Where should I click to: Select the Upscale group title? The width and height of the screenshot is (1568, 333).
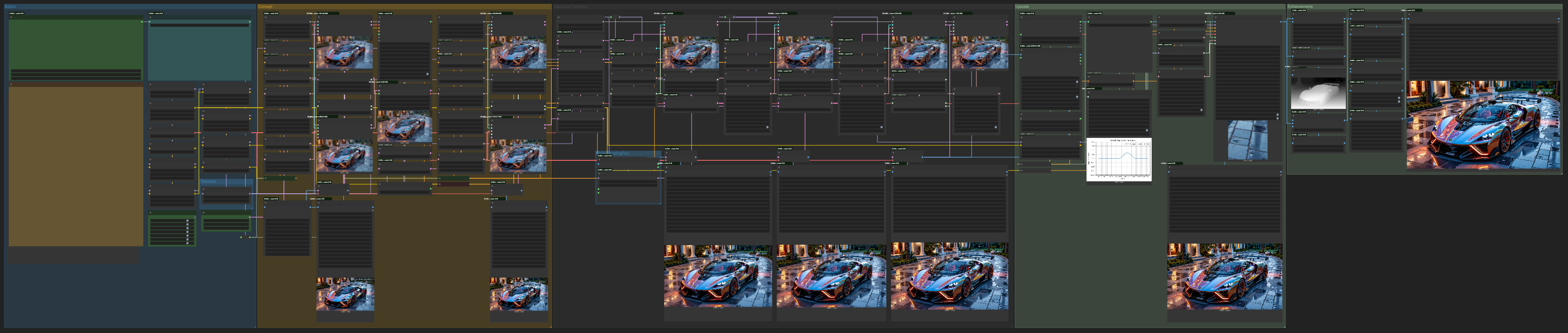[x=1022, y=7]
